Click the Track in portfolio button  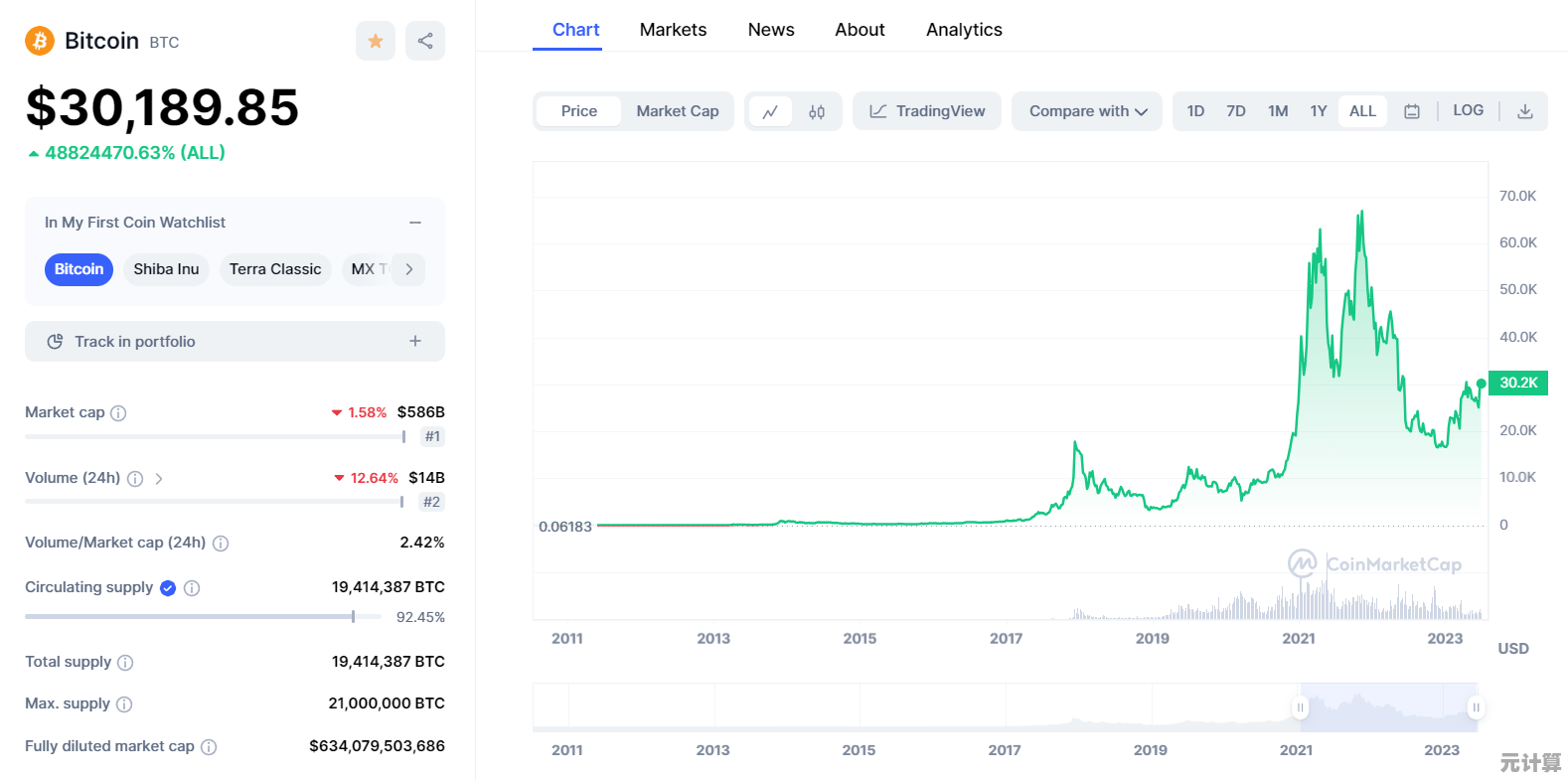tap(235, 342)
